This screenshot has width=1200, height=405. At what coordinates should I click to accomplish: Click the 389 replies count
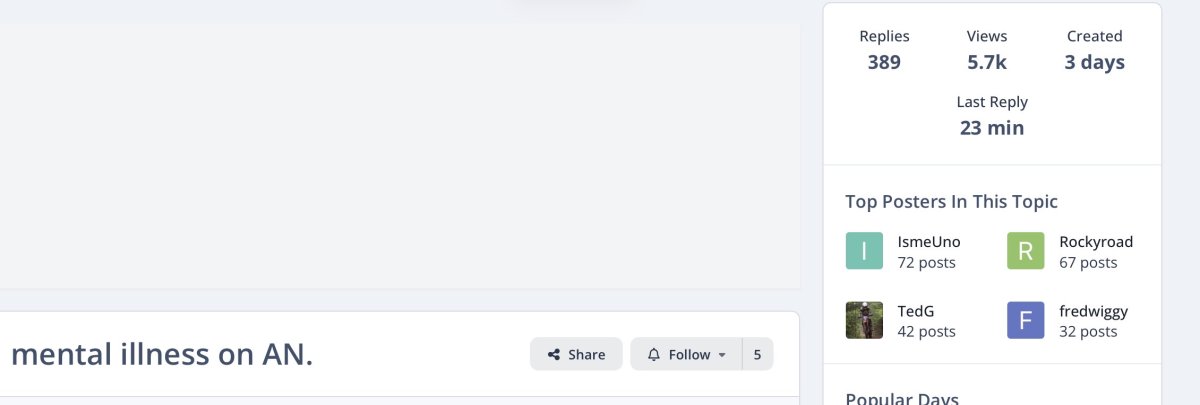pyautogui.click(x=884, y=62)
